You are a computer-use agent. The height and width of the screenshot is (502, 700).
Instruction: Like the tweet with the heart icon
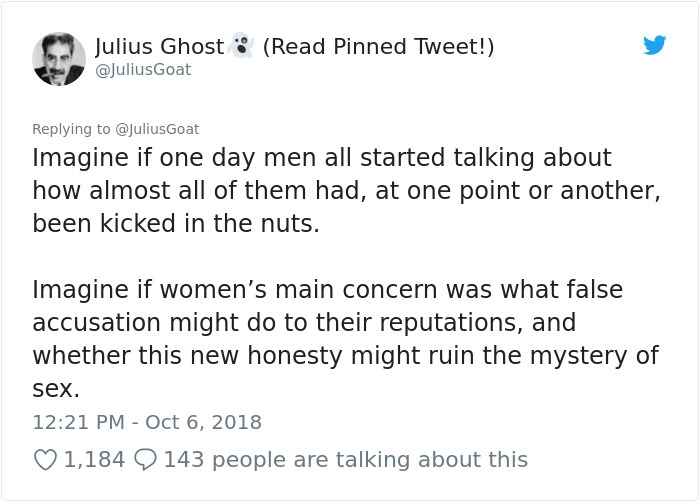pyautogui.click(x=45, y=459)
